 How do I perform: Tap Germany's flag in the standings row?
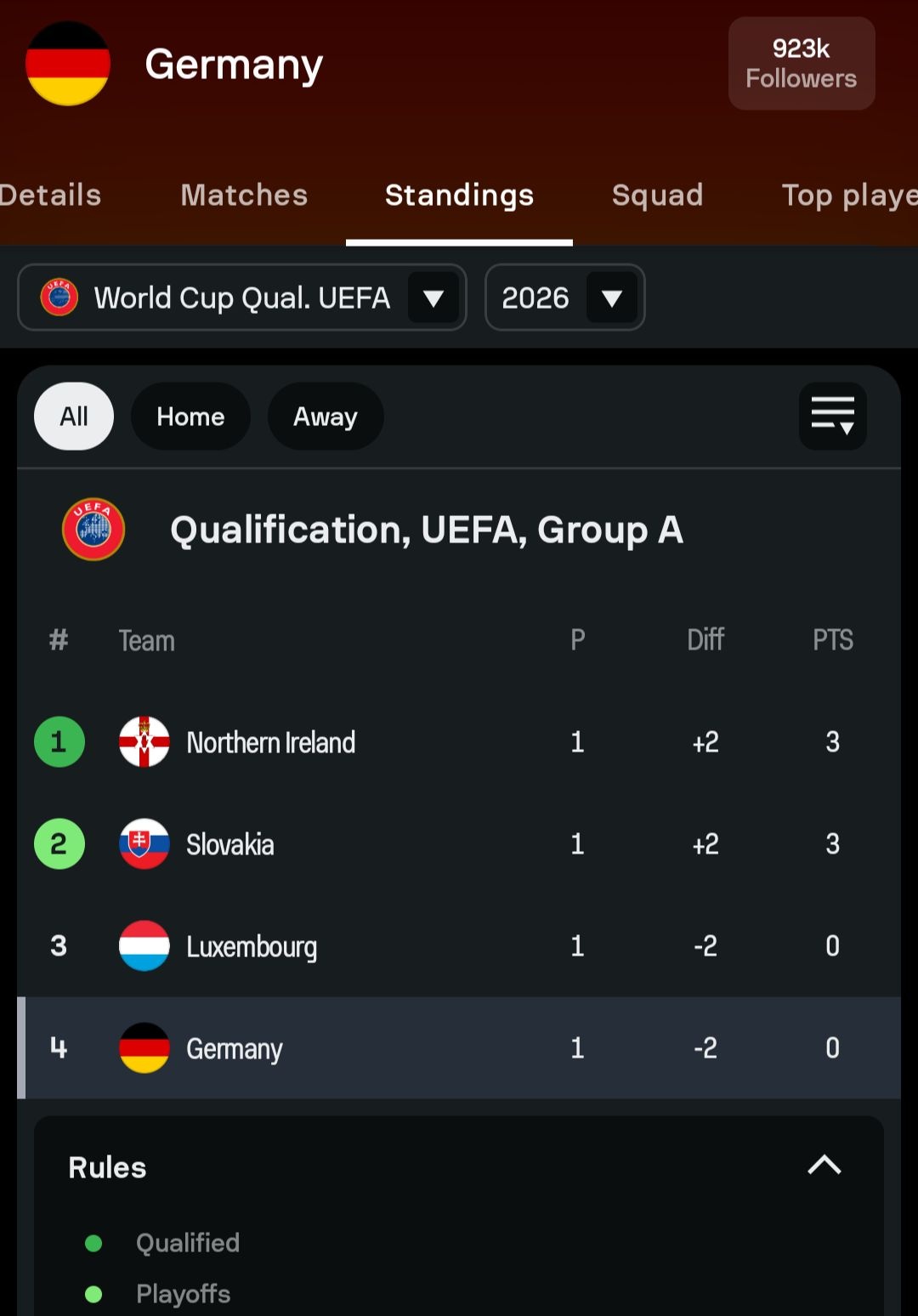coord(144,1047)
